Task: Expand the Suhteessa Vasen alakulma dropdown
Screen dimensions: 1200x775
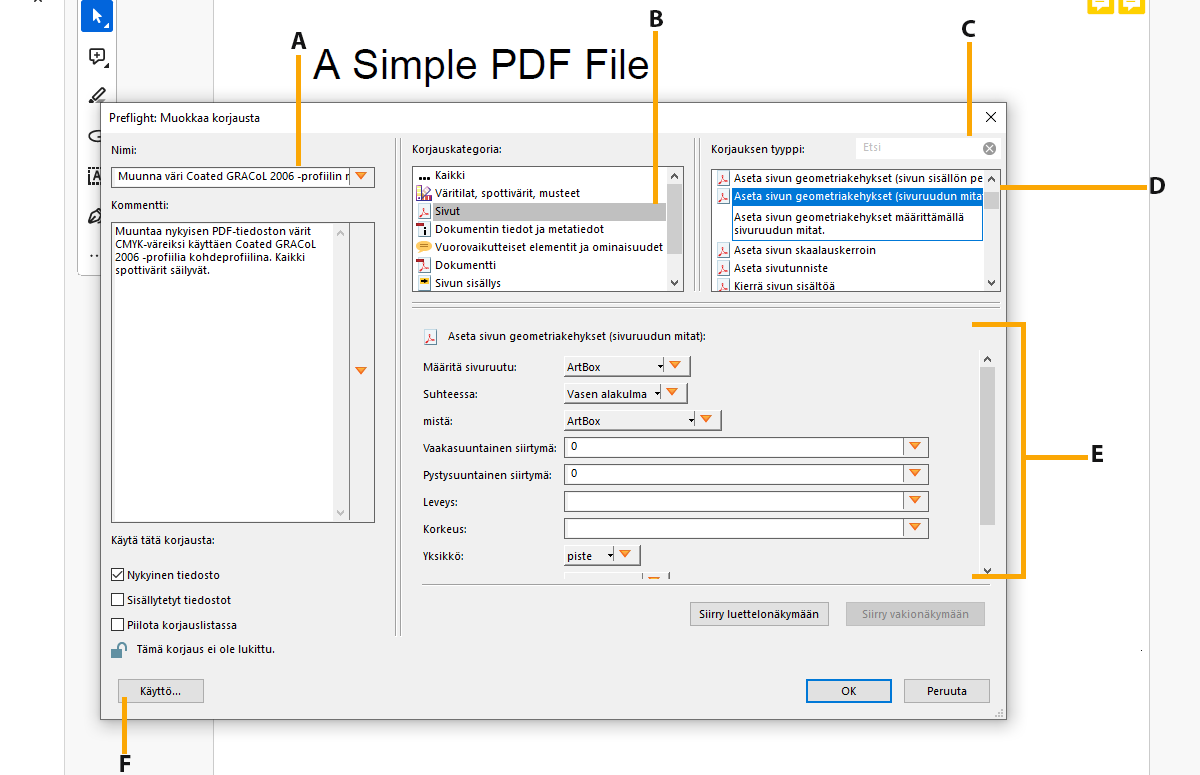Action: pyautogui.click(x=614, y=394)
